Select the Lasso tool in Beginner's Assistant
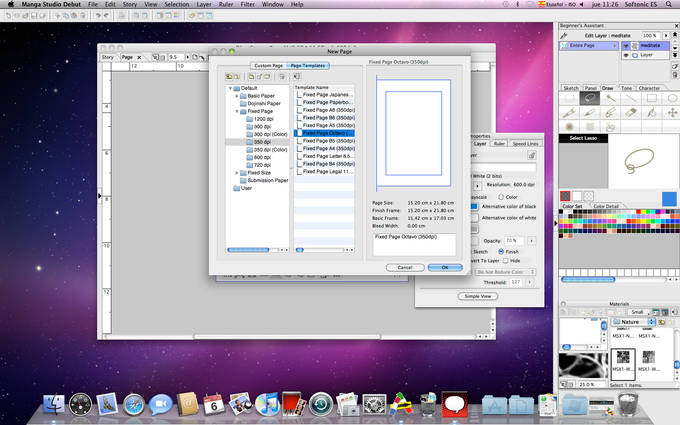Screen dimensions: 680x425 click(x=589, y=98)
